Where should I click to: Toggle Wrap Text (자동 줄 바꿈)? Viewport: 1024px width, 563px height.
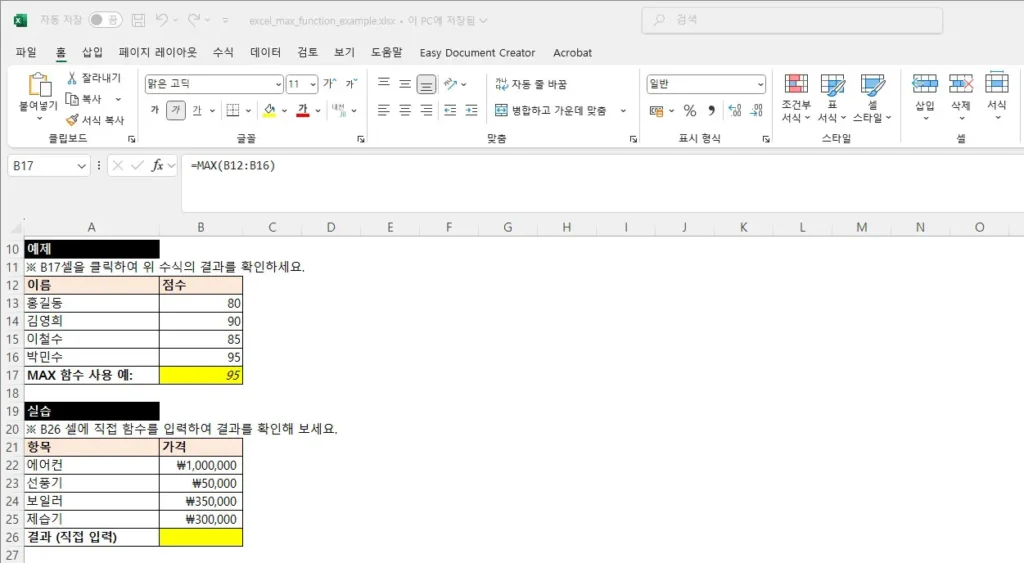[530, 84]
